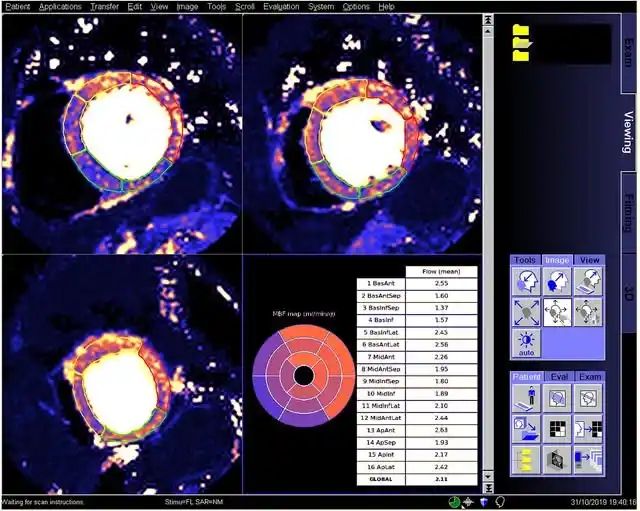Click the black checkered film sheet icon
This screenshot has width=640, height=511.
point(557,429)
